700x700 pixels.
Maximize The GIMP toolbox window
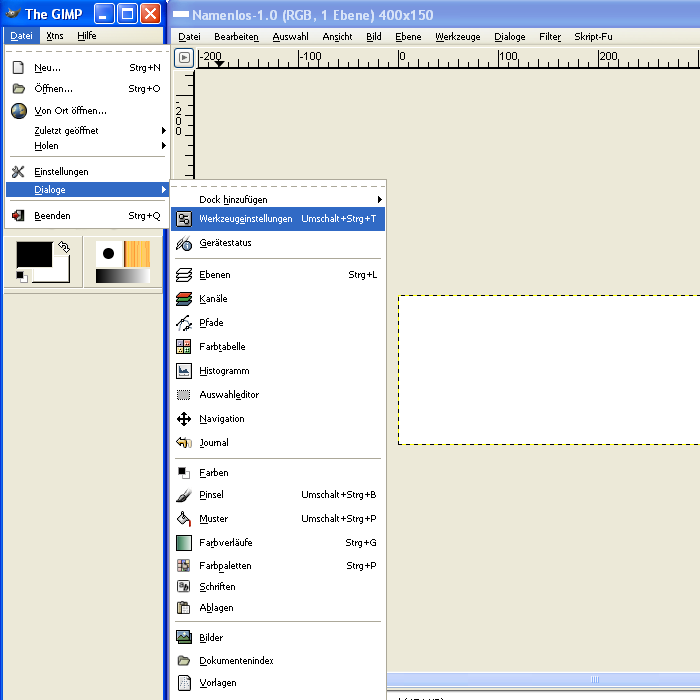coord(127,14)
